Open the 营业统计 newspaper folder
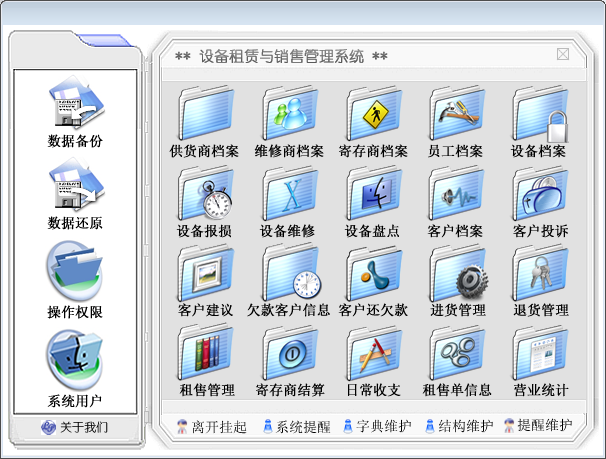The image size is (606, 459). pos(540,352)
